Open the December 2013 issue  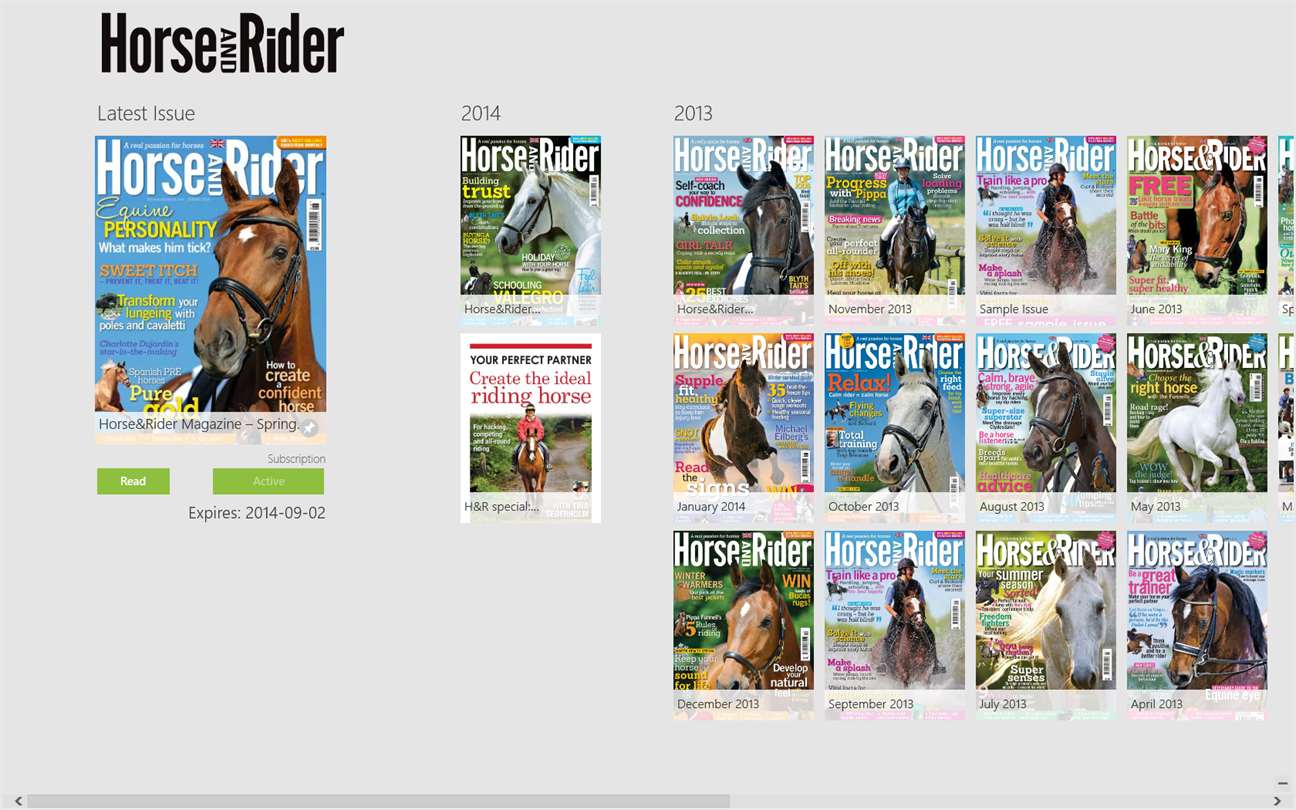tap(743, 625)
